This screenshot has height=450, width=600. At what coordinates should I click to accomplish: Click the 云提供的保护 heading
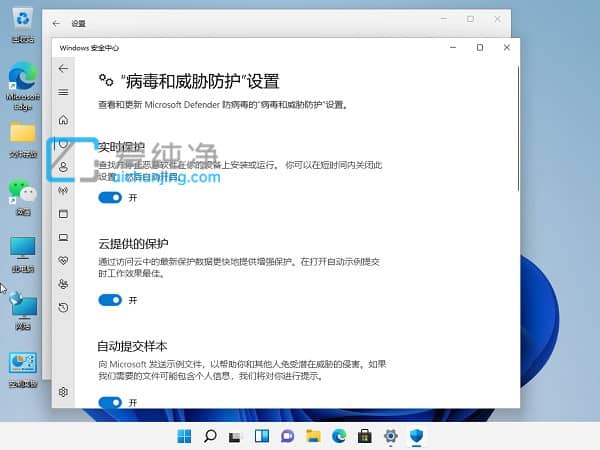(133, 244)
